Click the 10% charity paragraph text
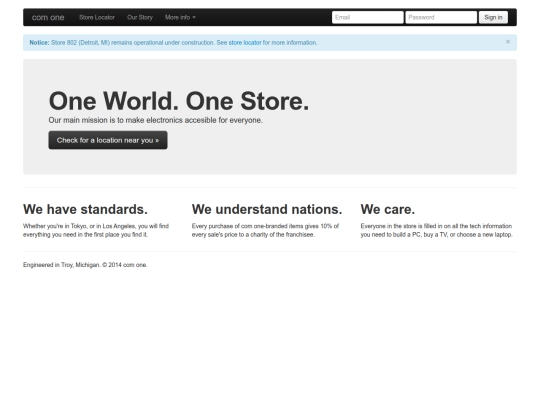The image size is (540, 405). (265, 230)
